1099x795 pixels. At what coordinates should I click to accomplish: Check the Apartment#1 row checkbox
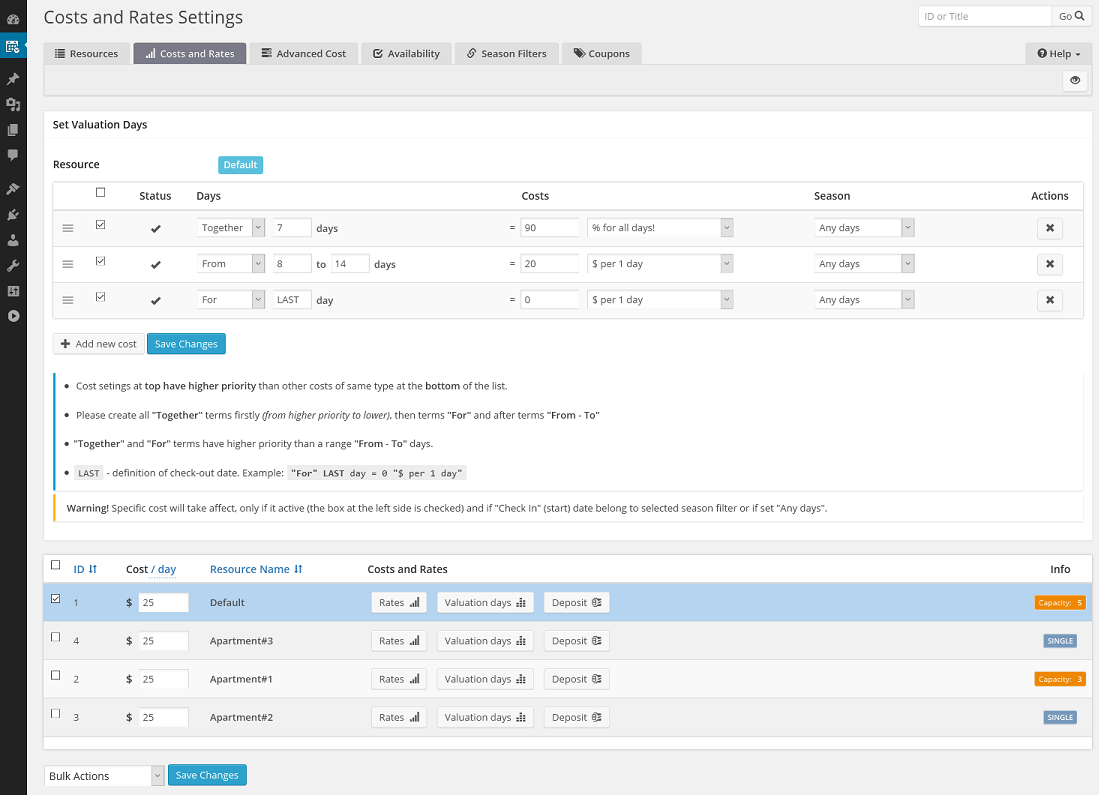(x=55, y=675)
